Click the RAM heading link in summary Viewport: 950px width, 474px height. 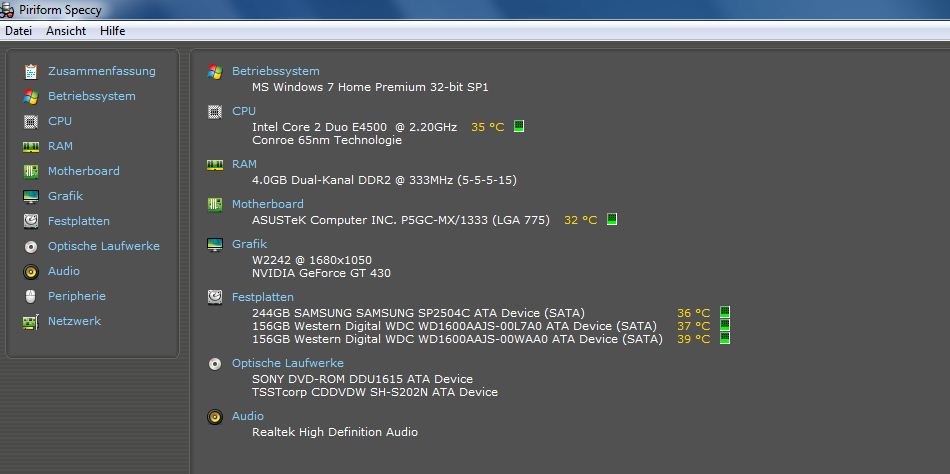click(244, 164)
